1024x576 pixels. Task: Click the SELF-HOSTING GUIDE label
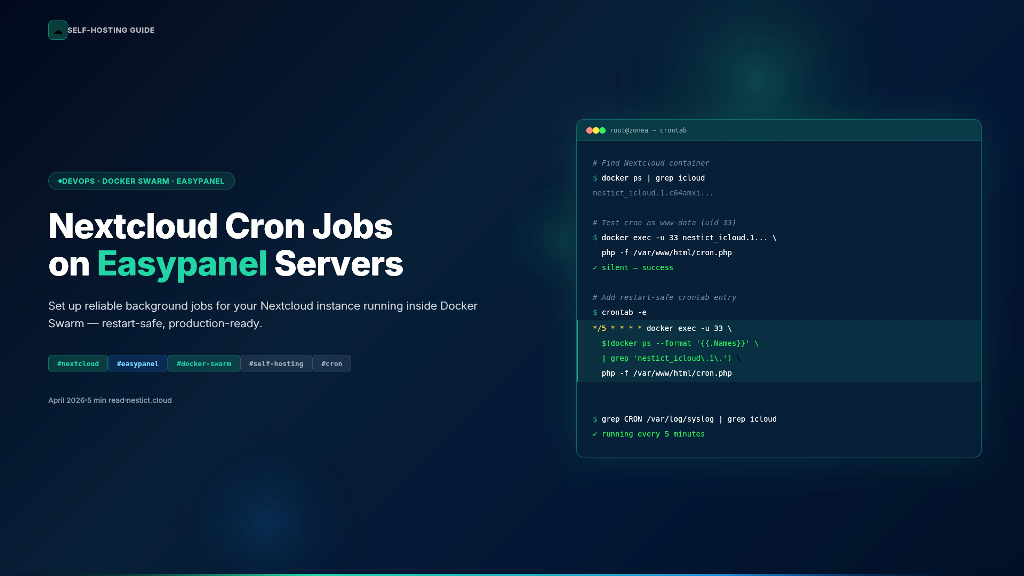tap(111, 30)
